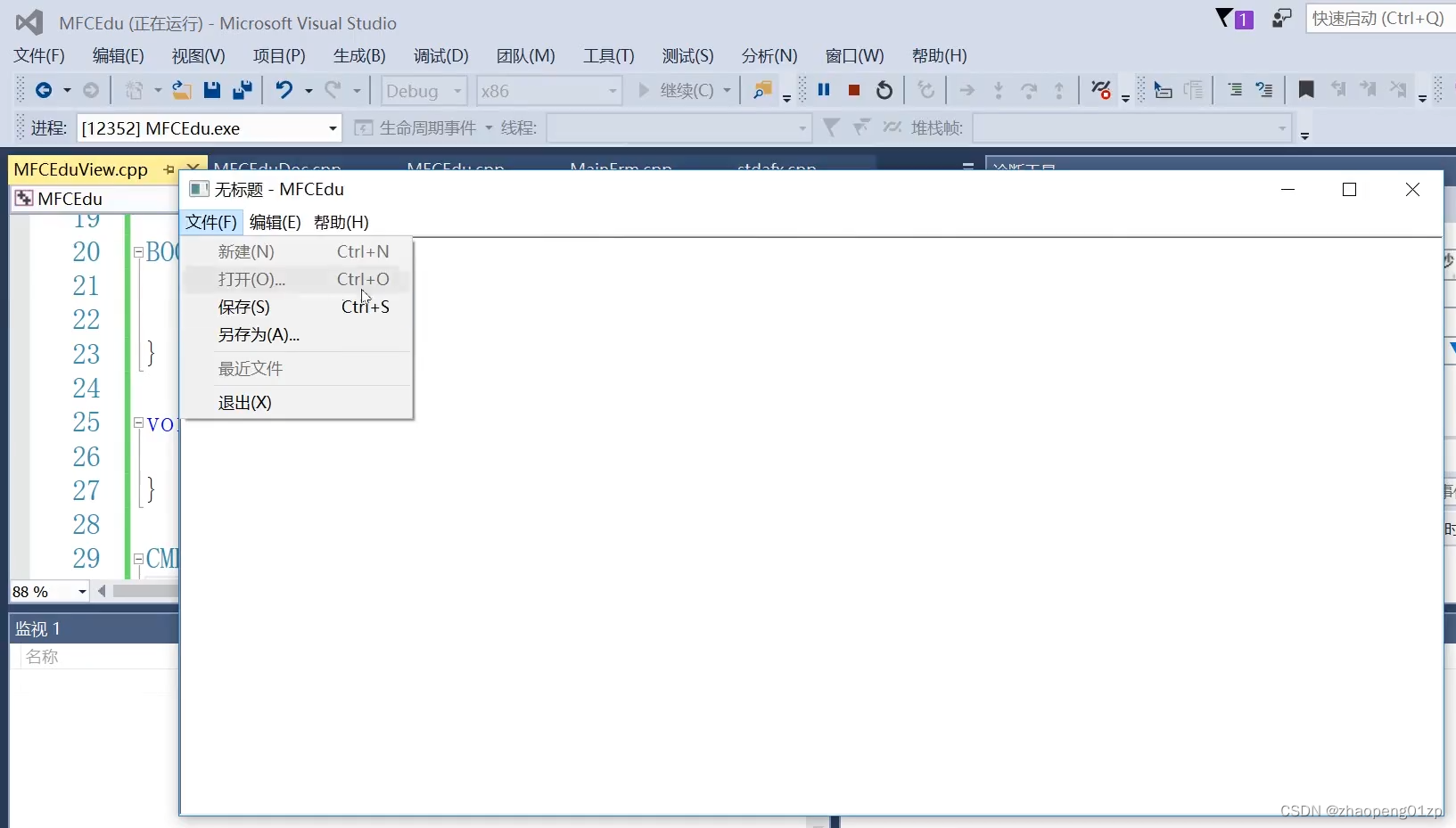Pause debugging with the Break All icon

click(x=824, y=90)
